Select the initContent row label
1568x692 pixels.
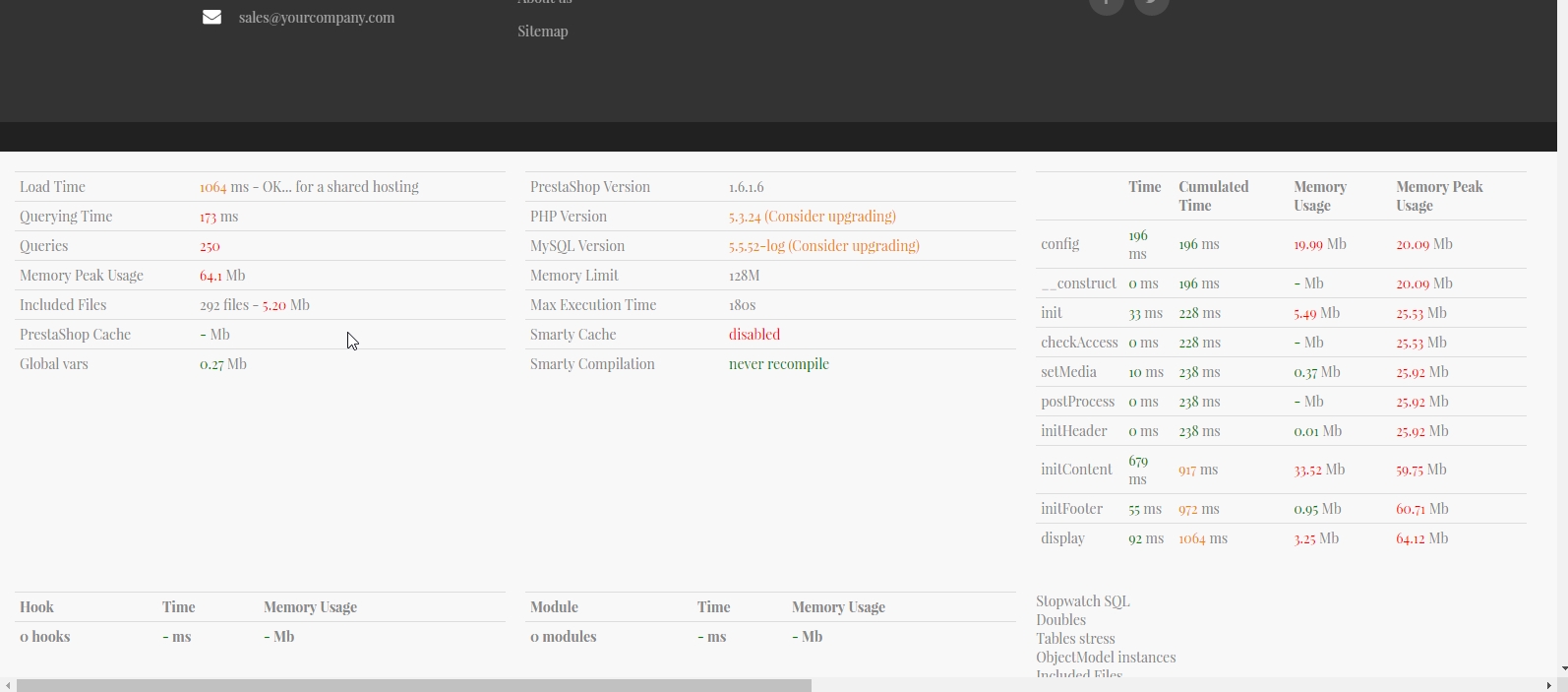pyautogui.click(x=1076, y=470)
